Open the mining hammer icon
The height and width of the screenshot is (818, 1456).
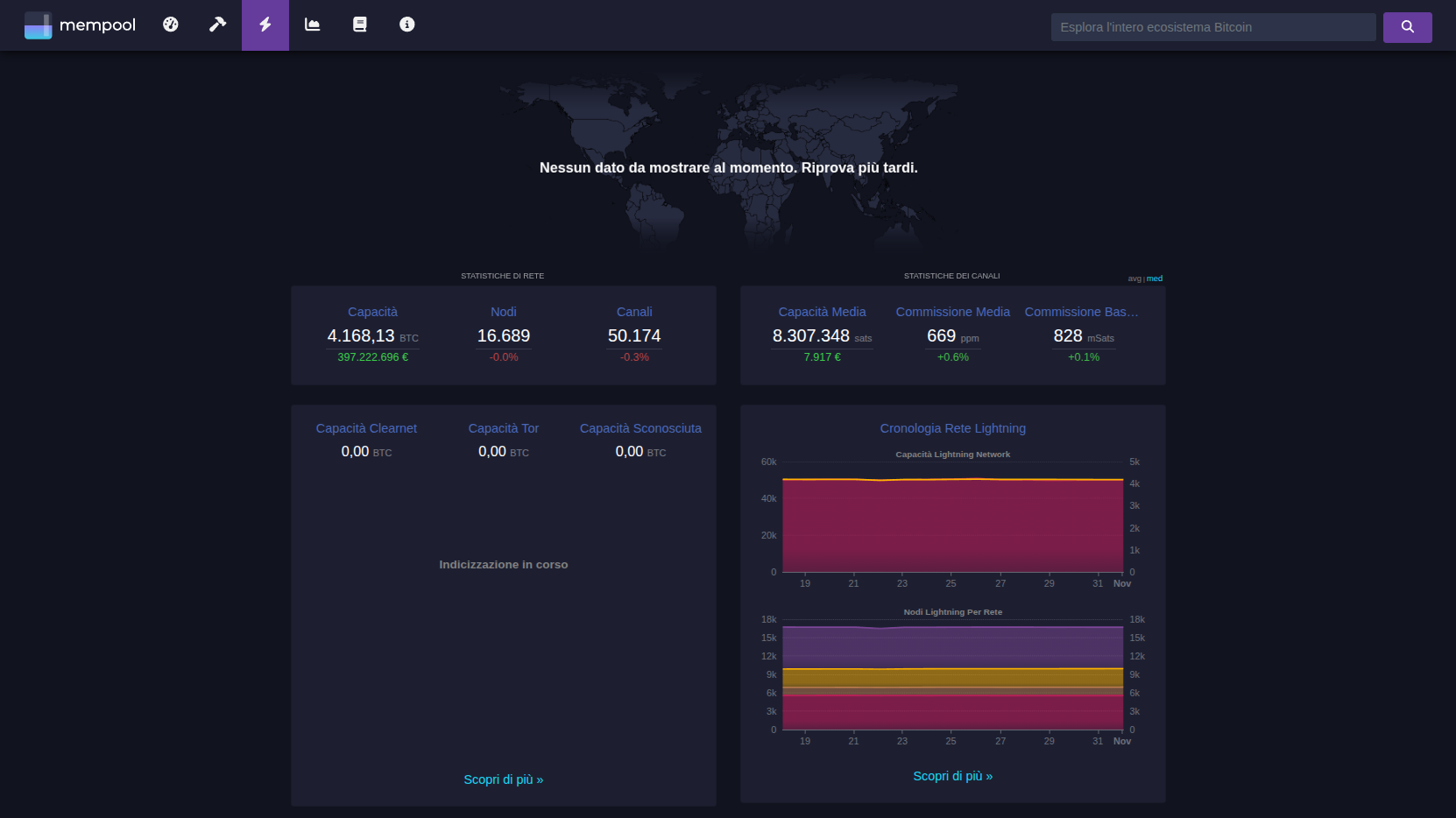[217, 25]
